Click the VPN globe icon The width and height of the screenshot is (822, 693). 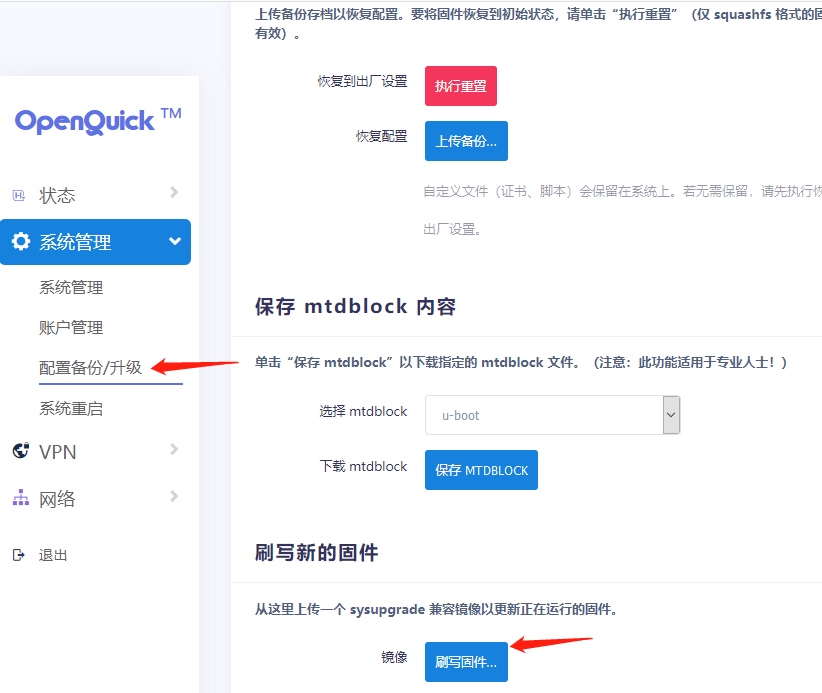20,452
